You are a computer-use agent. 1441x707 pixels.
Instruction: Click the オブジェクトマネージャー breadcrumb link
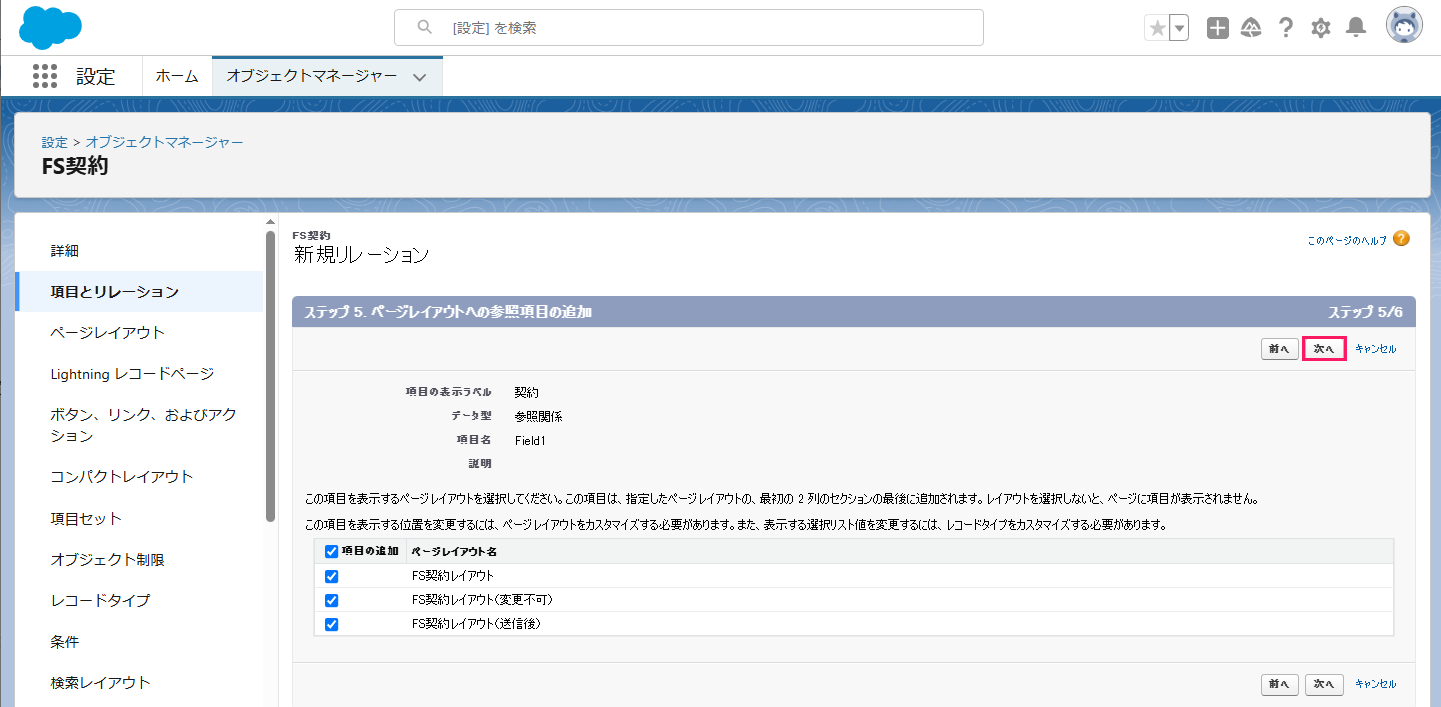tap(164, 142)
